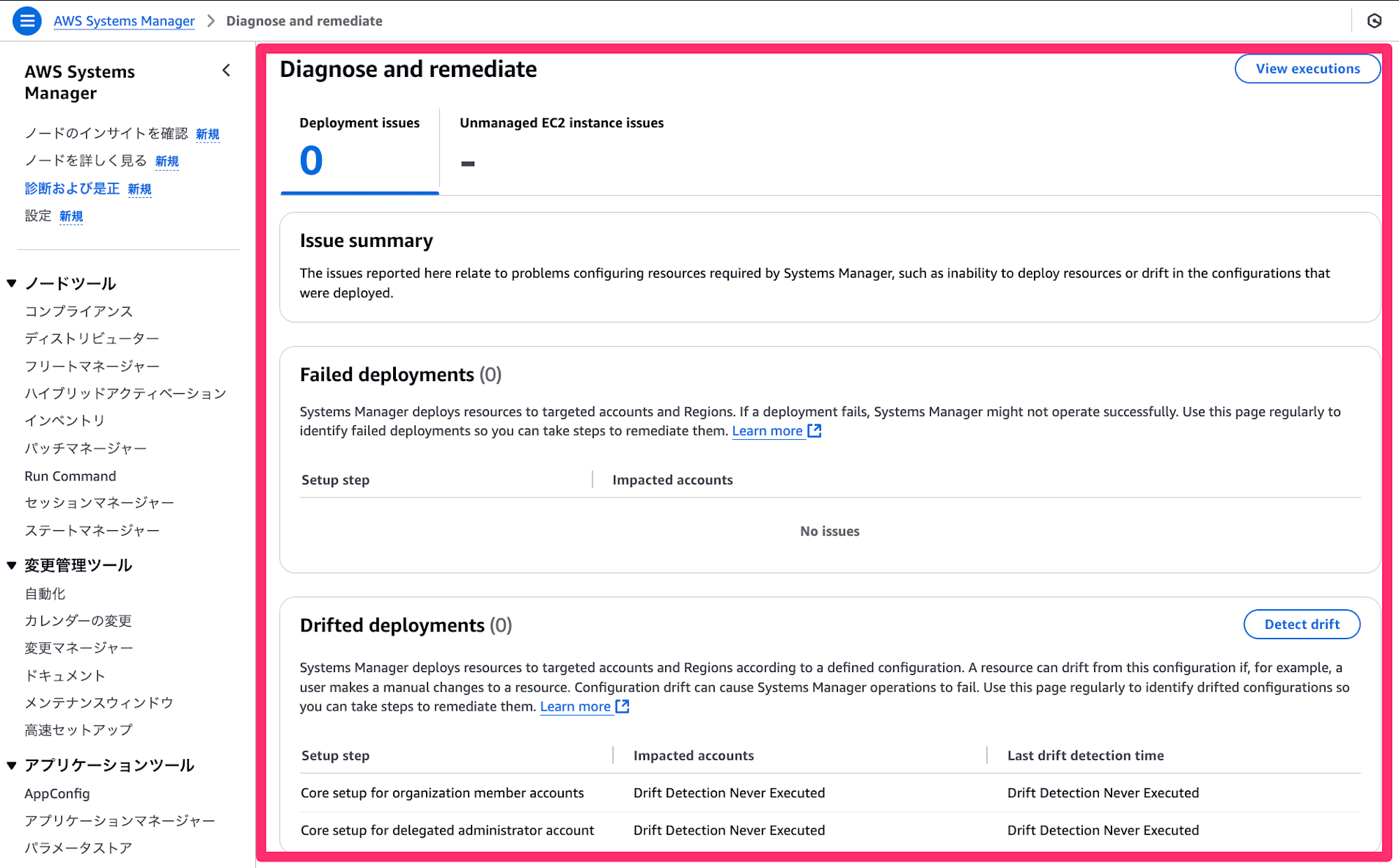Viewport: 1399px width, 868px height.
Task: Click the View executions button
Action: tap(1307, 69)
